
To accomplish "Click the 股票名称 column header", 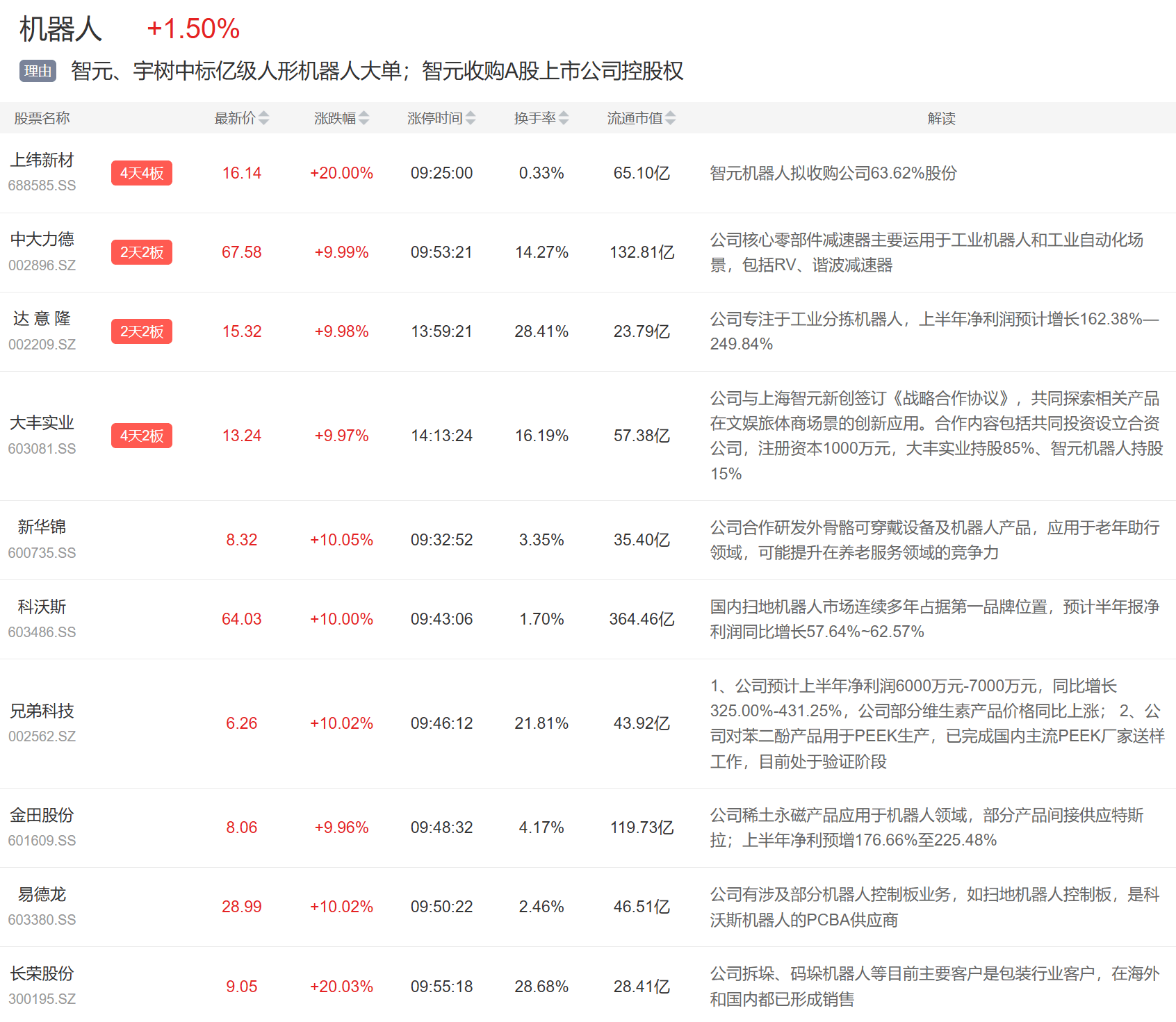I will coord(42,118).
